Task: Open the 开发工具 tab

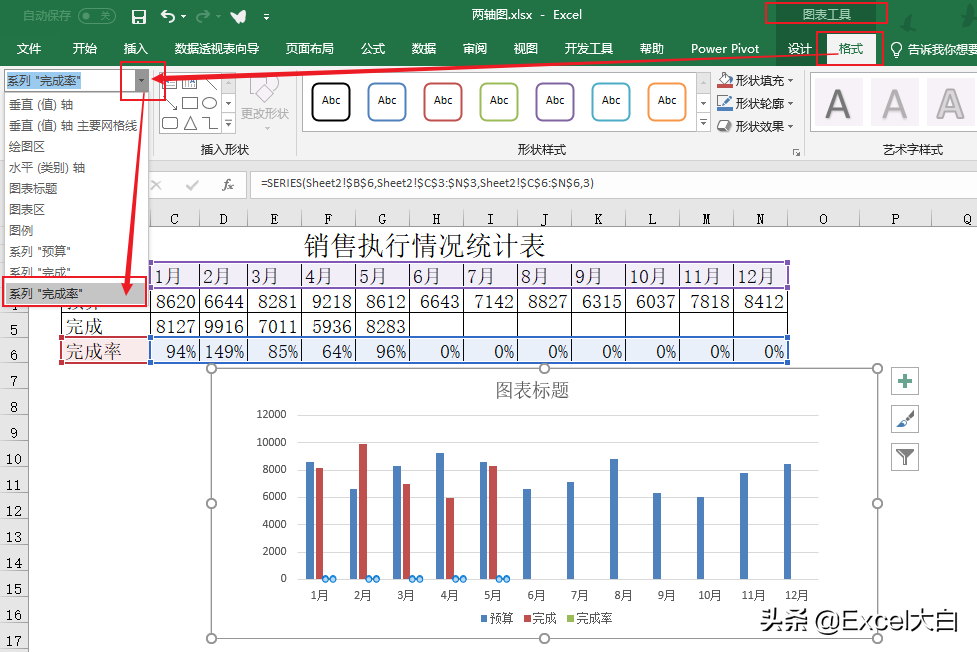Action: pyautogui.click(x=588, y=49)
